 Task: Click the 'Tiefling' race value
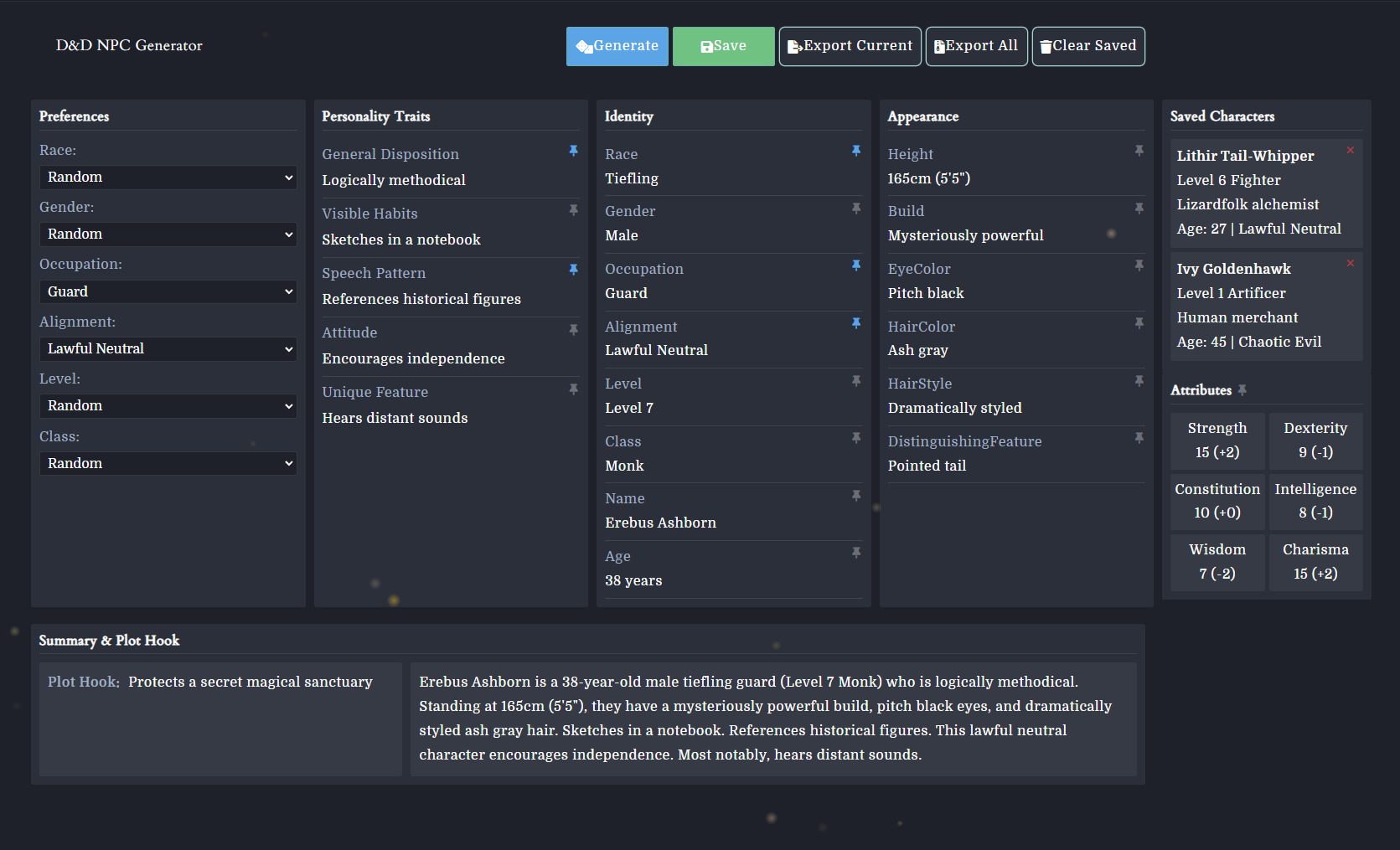coord(632,178)
